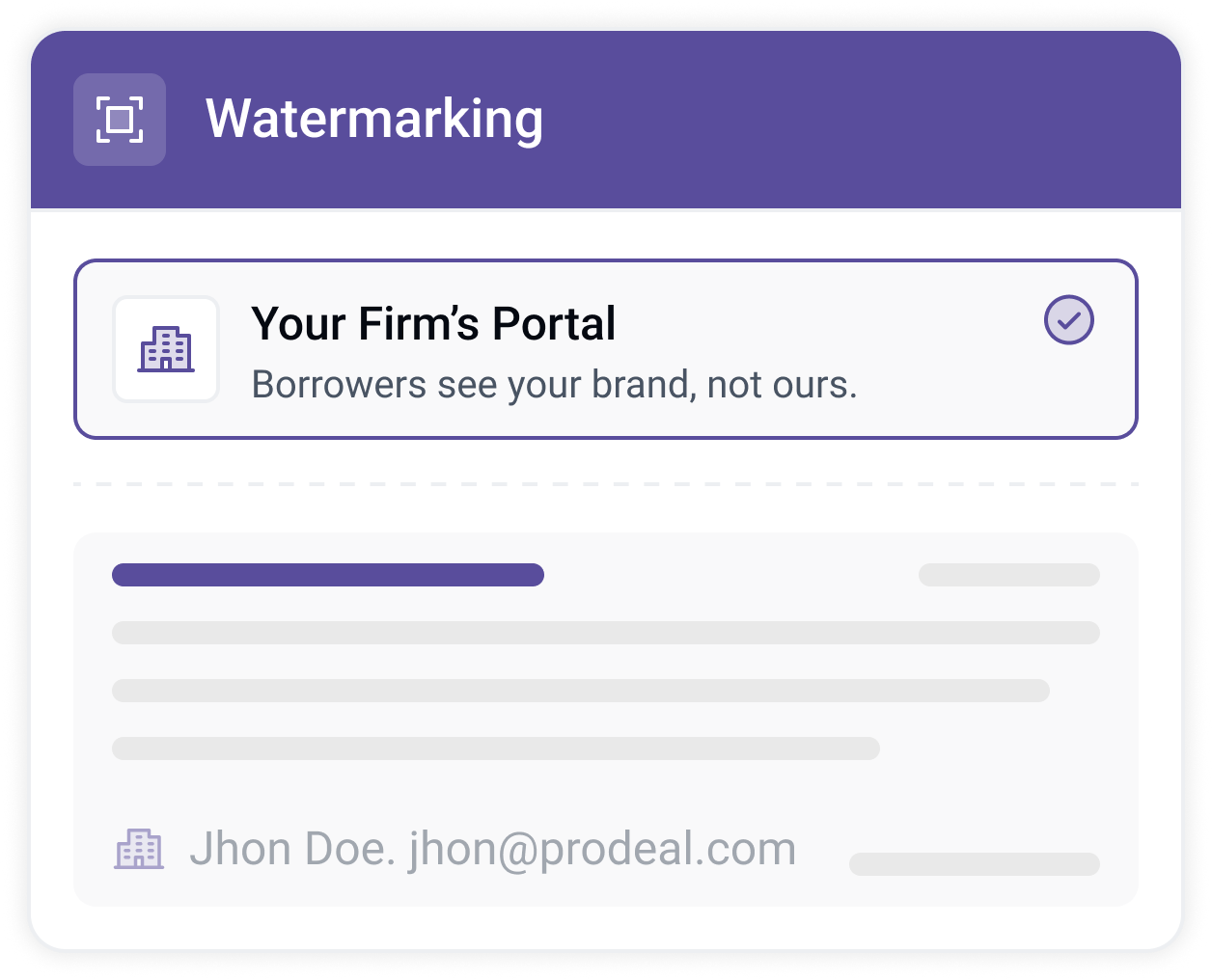Click the purple title bar in preview
The width and height of the screenshot is (1212, 980).
click(x=328, y=575)
